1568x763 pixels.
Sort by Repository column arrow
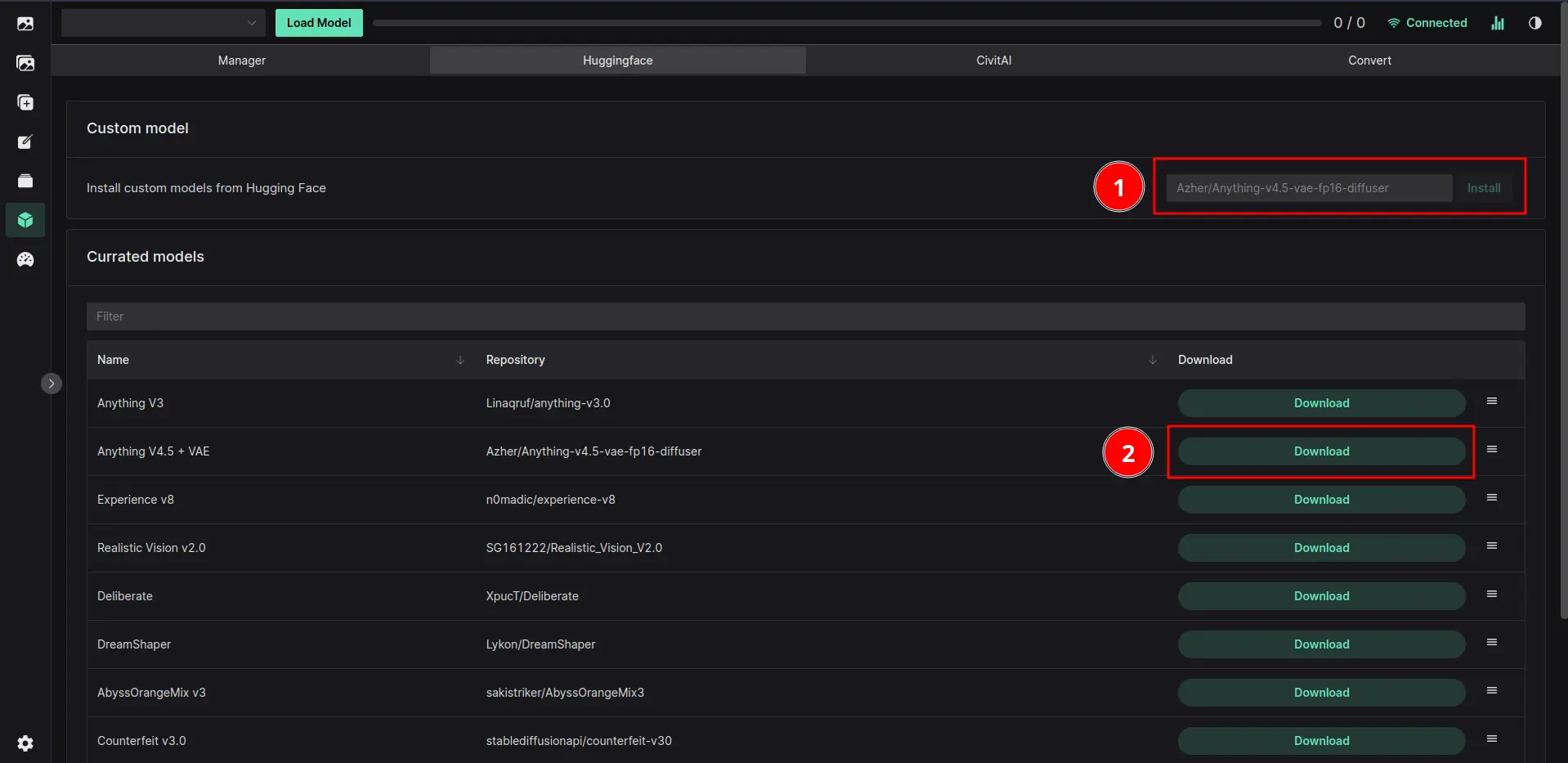(1153, 360)
